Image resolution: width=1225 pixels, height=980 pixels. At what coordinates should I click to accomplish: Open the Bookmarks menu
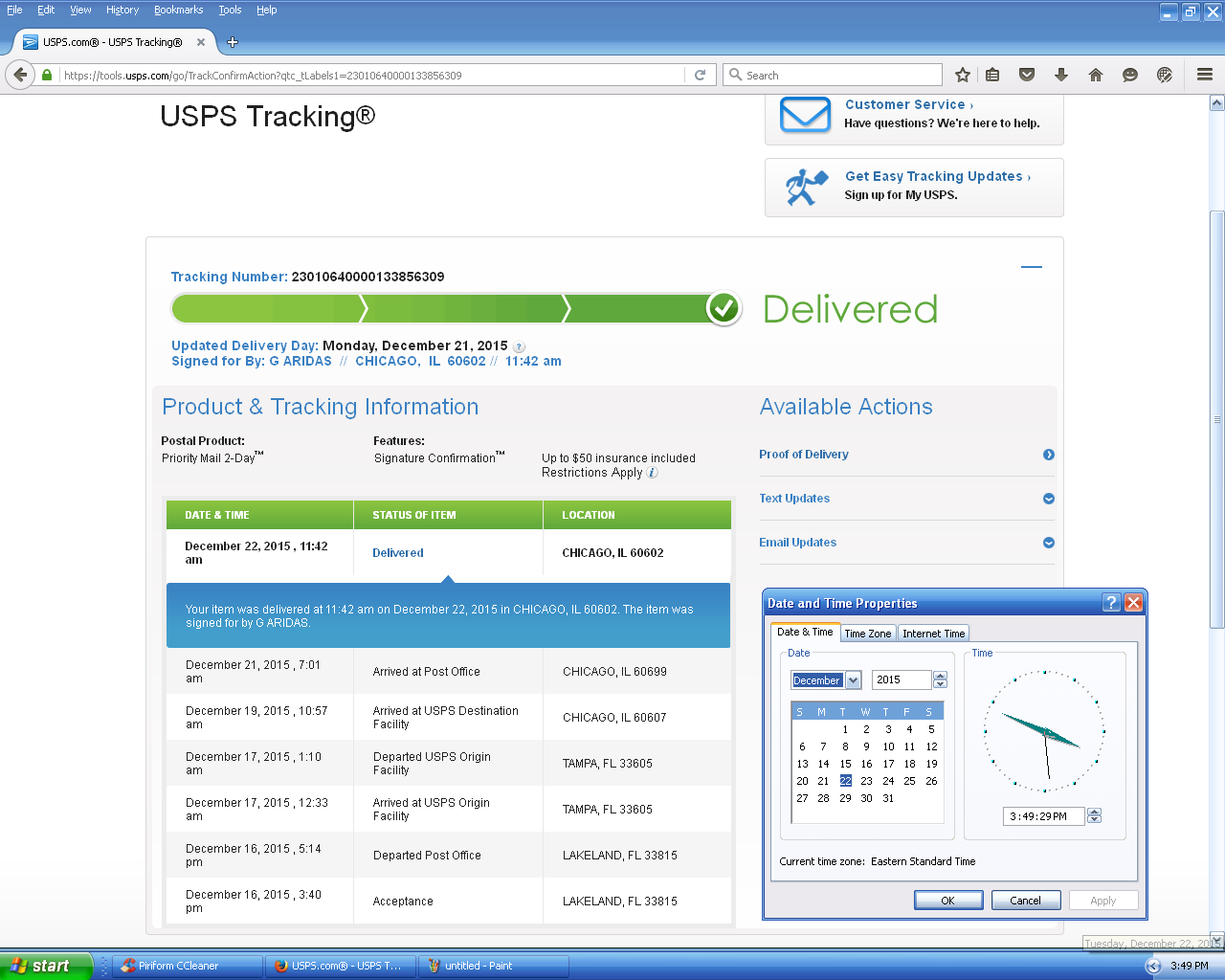coord(178,10)
